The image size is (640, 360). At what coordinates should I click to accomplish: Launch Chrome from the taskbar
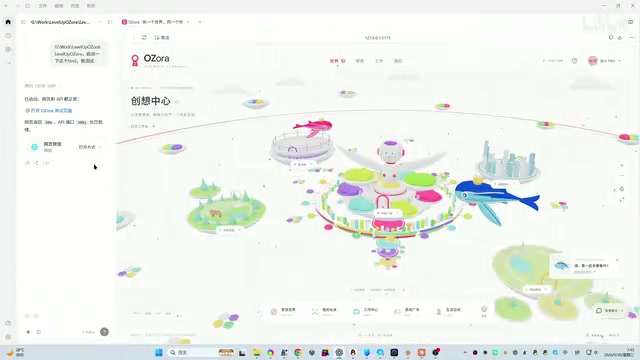pyautogui.click(x=298, y=353)
